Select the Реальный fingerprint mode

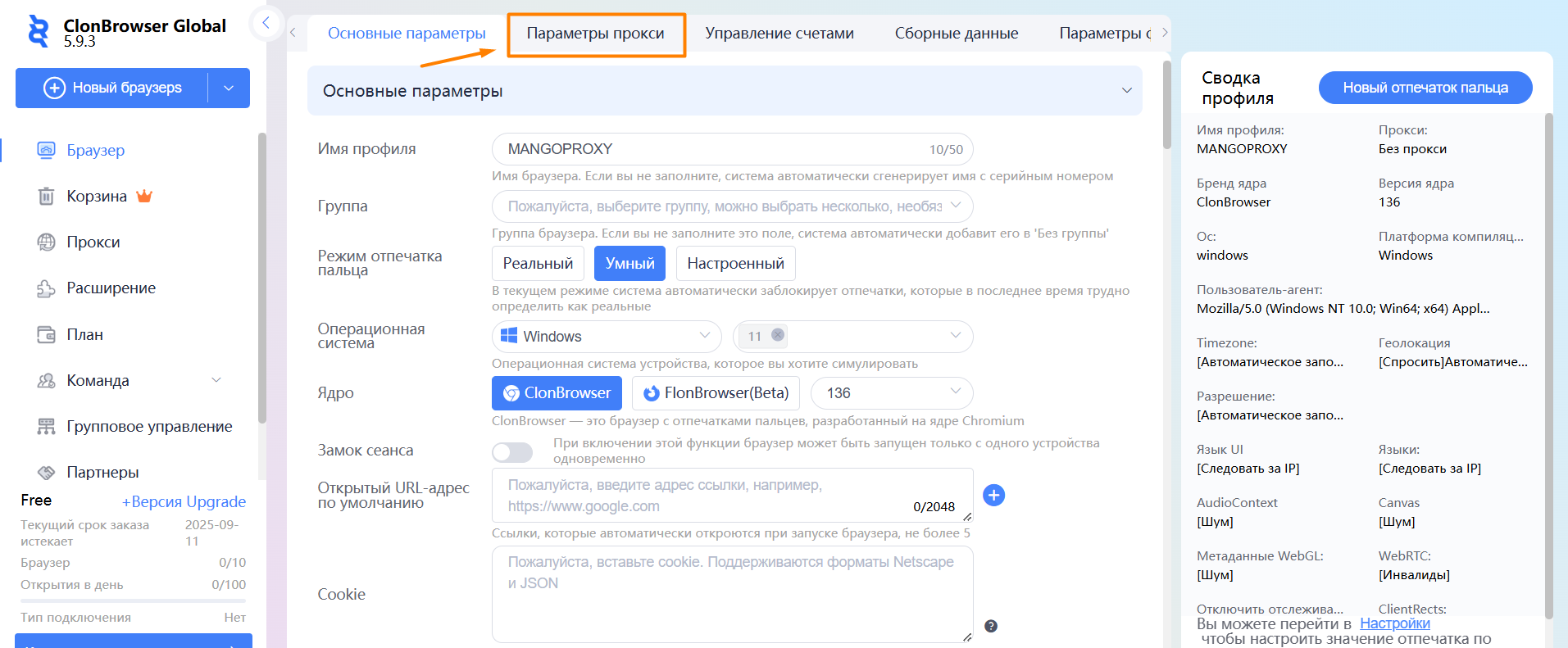click(538, 263)
